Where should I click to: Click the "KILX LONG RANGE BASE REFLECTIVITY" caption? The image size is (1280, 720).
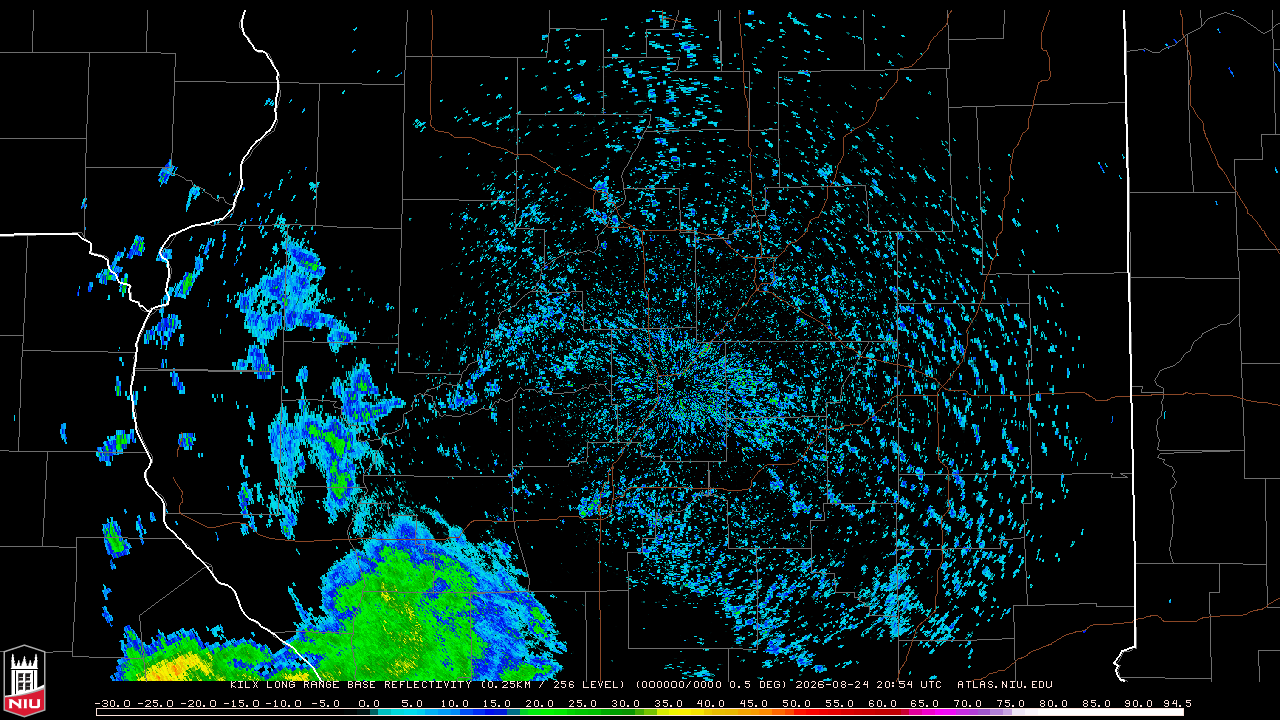click(x=352, y=685)
